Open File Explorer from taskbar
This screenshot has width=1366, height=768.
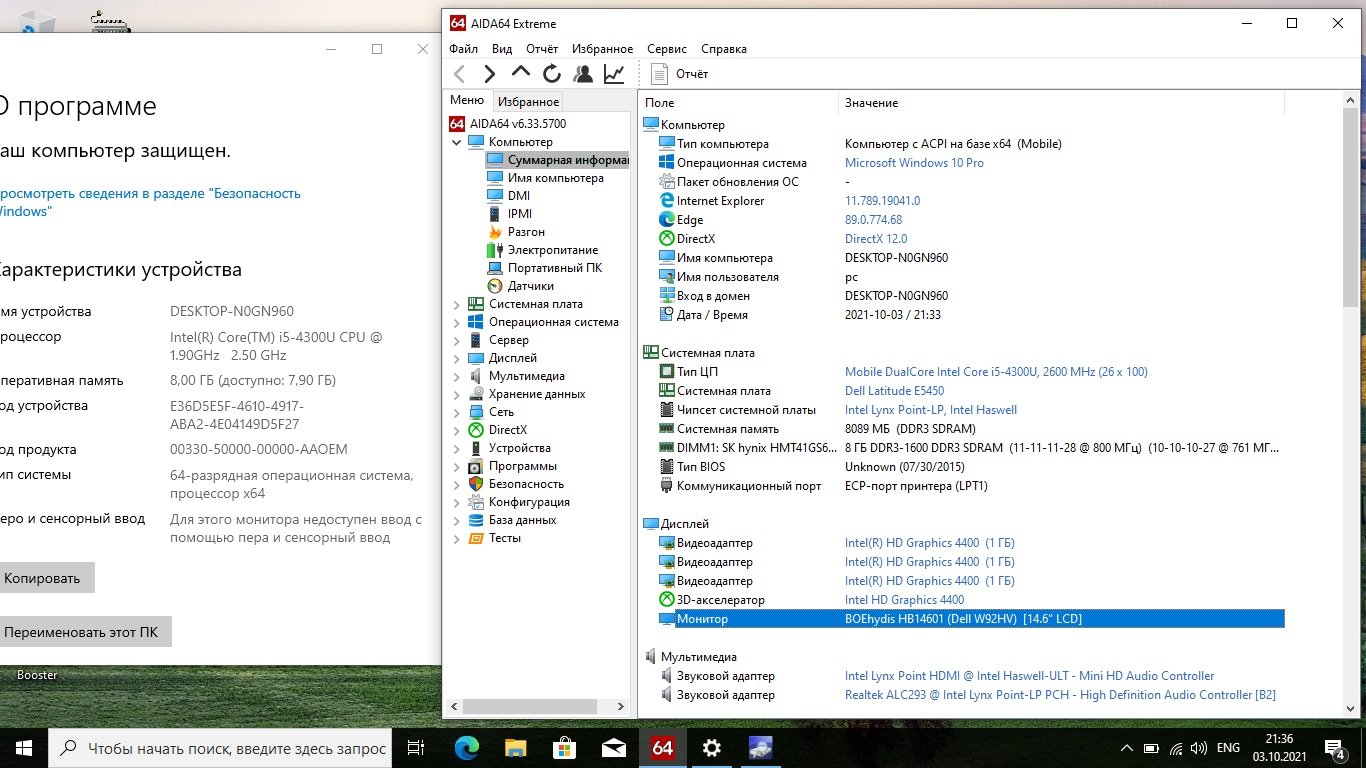(515, 748)
